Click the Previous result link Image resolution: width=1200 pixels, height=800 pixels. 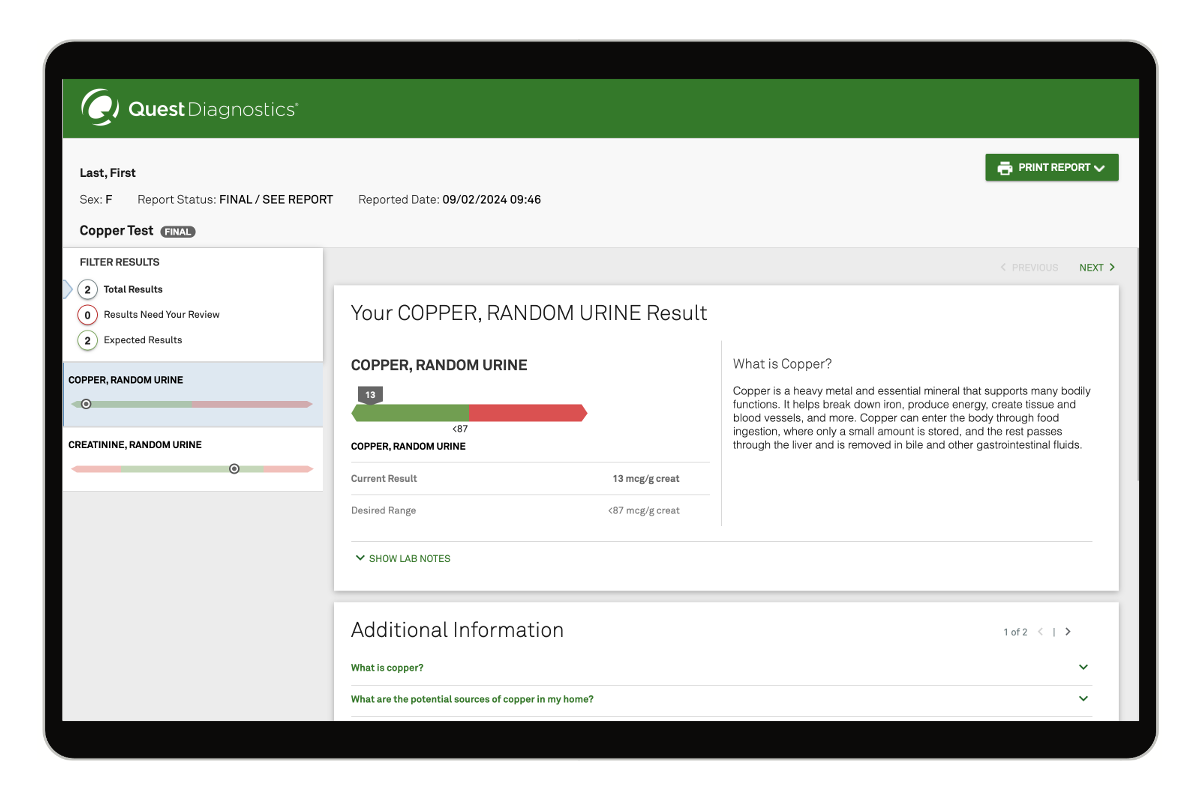coord(1029,268)
